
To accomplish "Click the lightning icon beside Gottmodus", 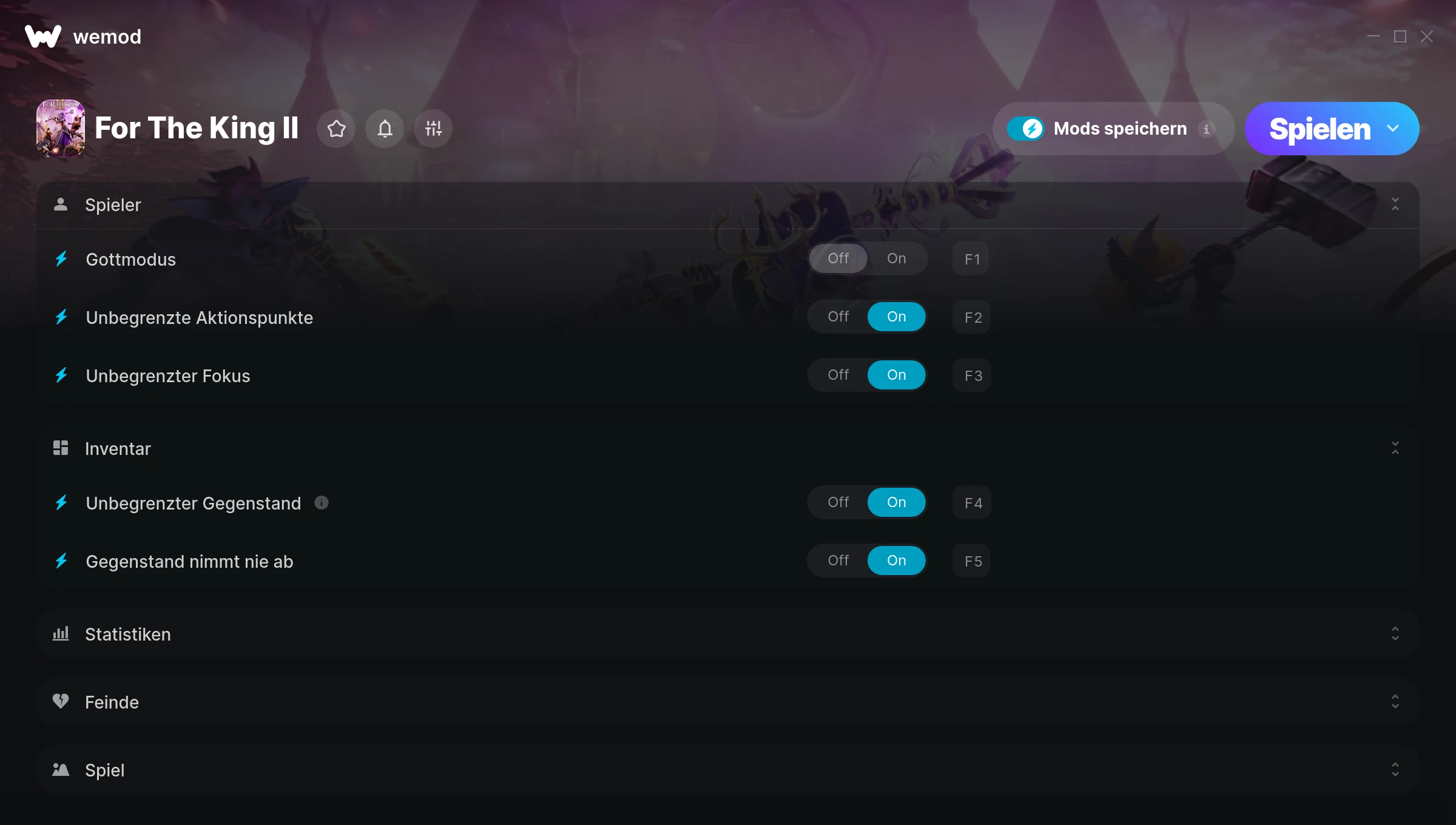I will pos(61,259).
